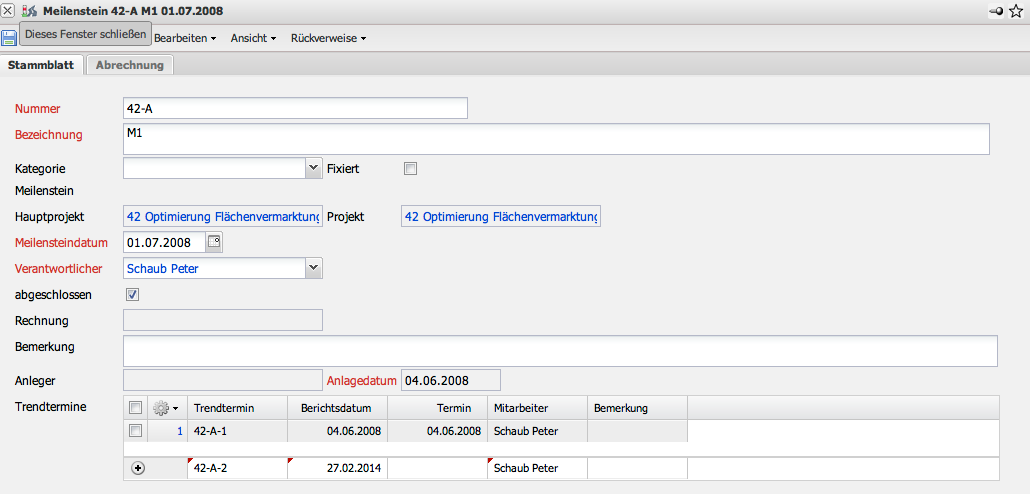This screenshot has width=1030, height=494.
Task: Uncheck the abgeschlossen checkbox
Action: [x=133, y=295]
